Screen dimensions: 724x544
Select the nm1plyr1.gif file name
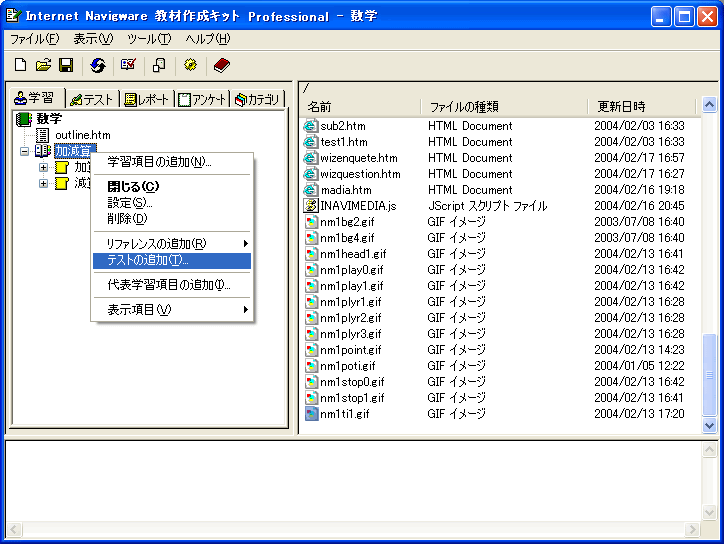click(x=350, y=302)
